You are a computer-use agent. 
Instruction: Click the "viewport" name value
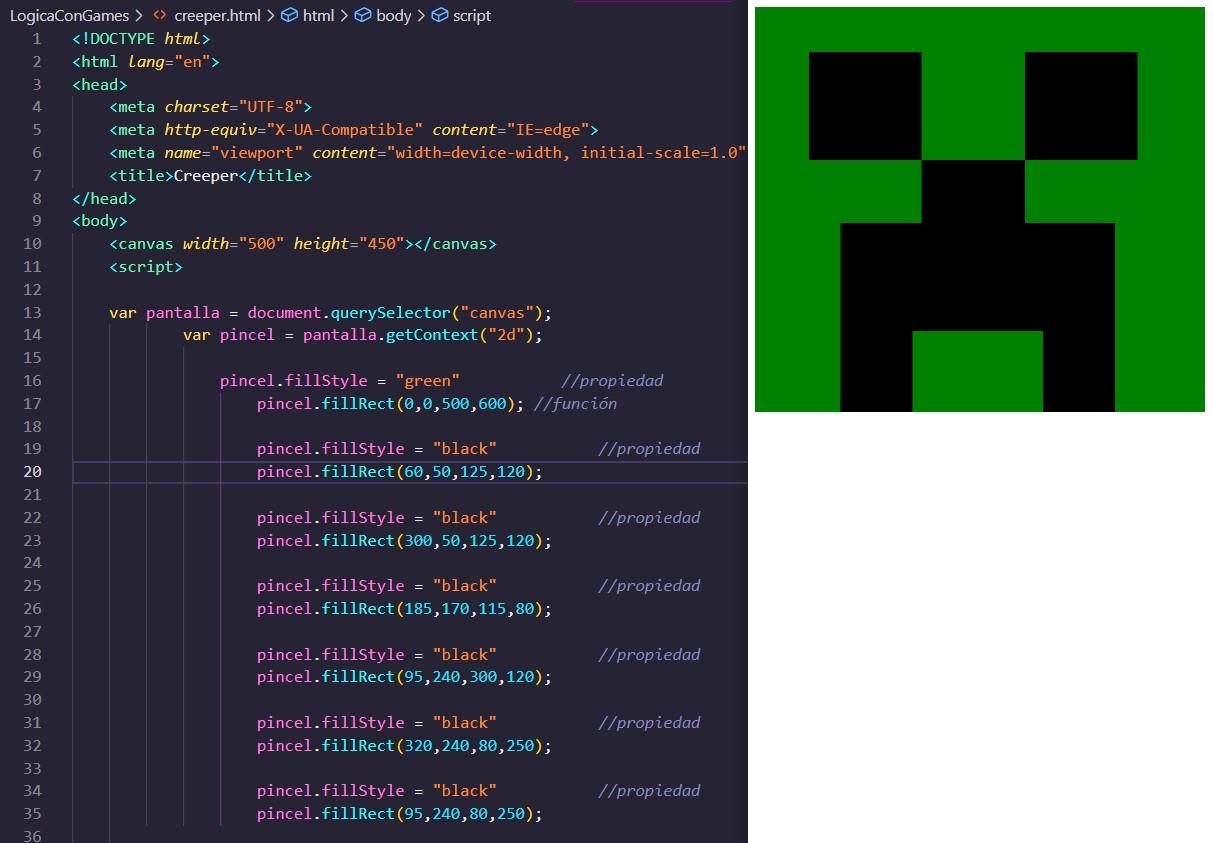coord(256,153)
